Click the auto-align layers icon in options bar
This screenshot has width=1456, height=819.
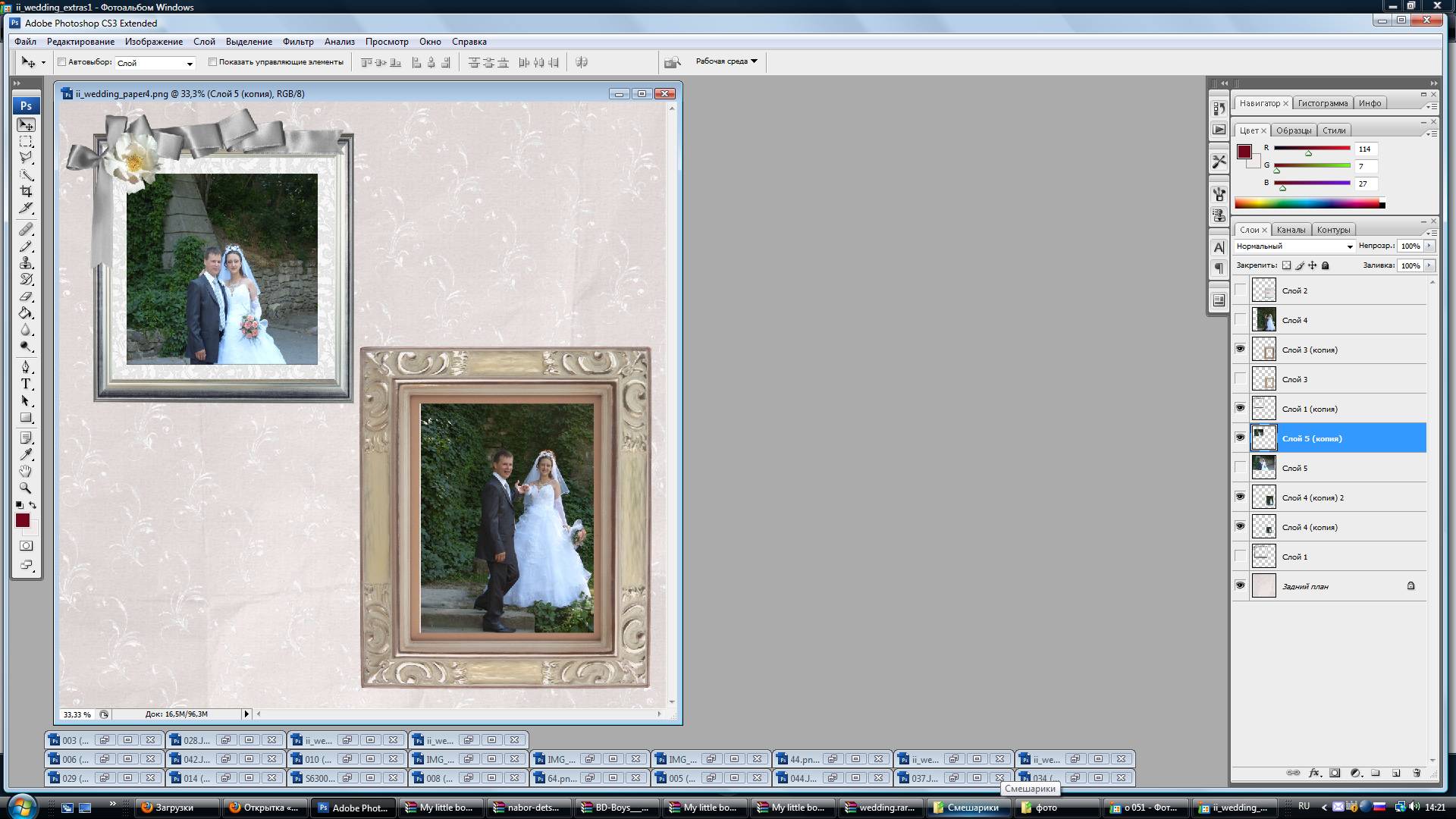pos(582,62)
